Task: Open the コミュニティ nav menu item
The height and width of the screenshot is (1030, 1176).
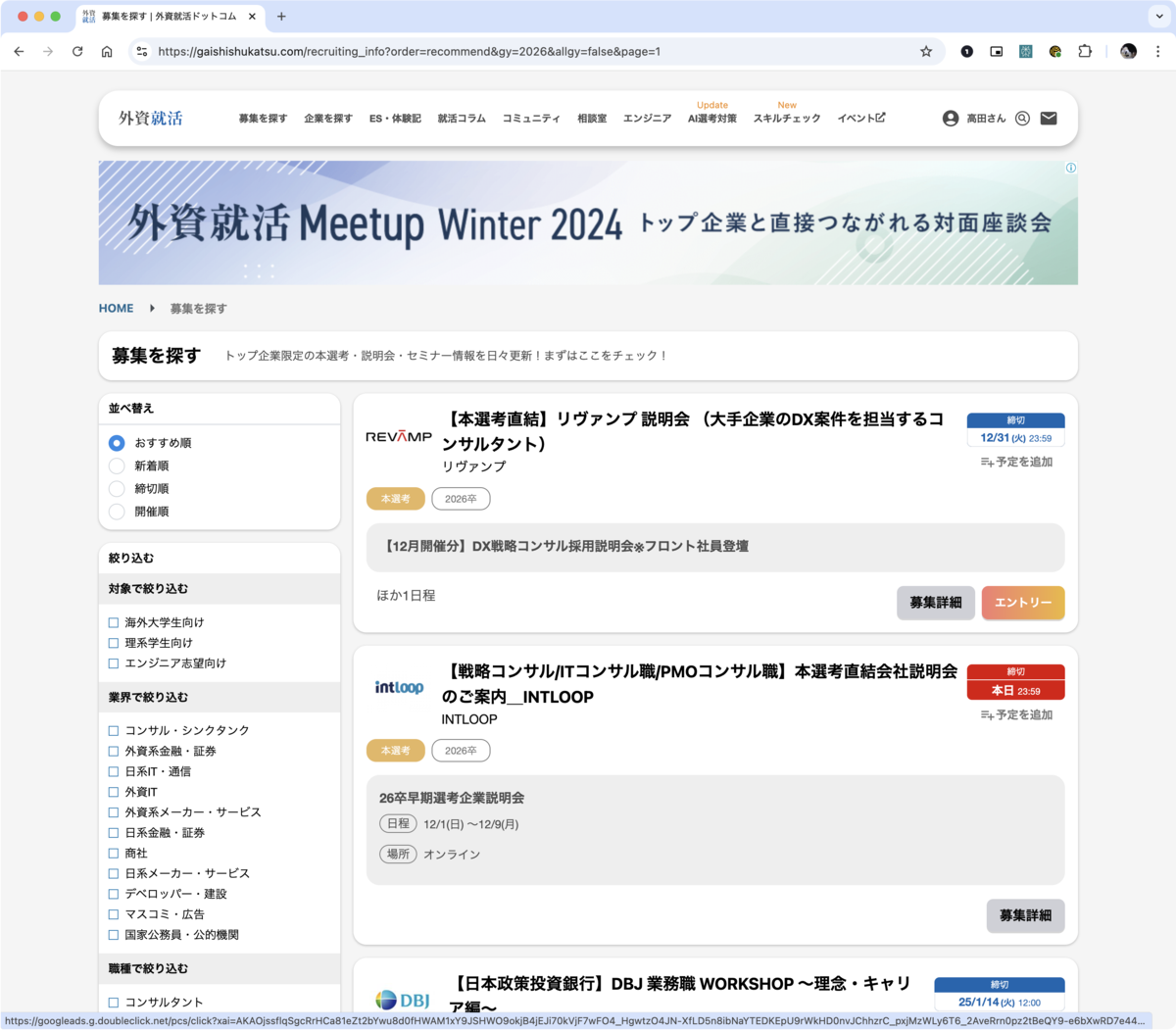Action: click(531, 119)
